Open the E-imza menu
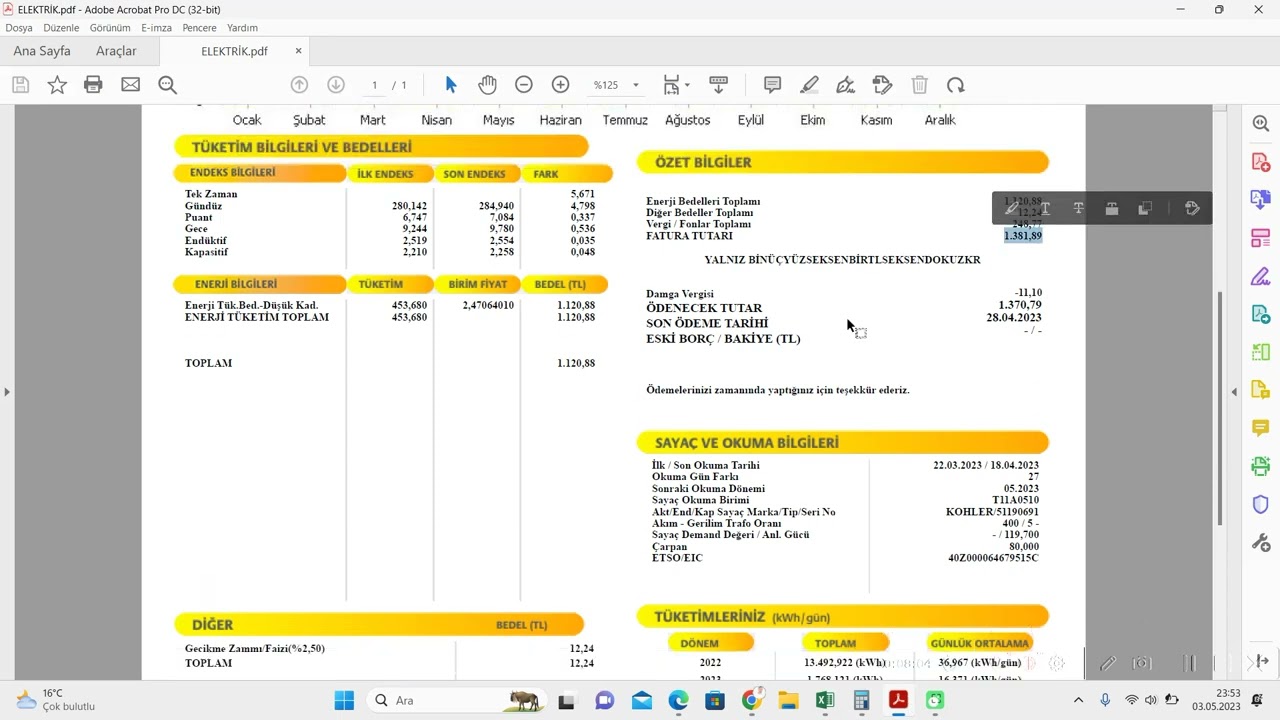Image resolution: width=1280 pixels, height=720 pixels. click(x=157, y=28)
